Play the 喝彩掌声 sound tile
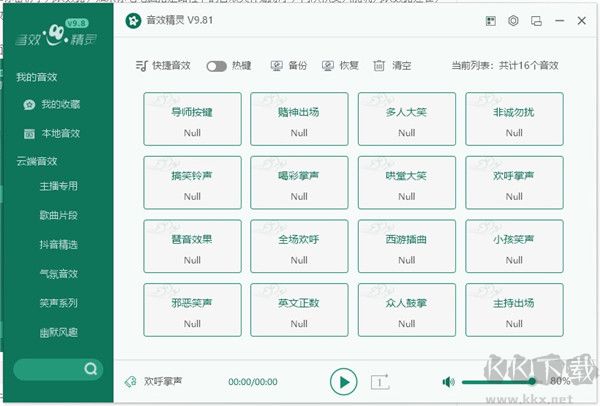Viewport: 600px width, 406px height. (299, 183)
